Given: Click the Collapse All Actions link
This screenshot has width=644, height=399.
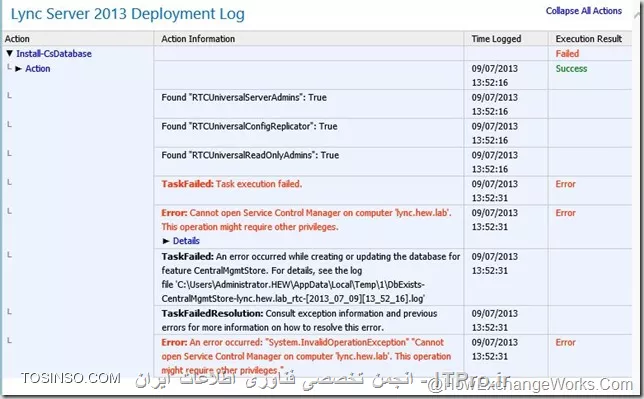Looking at the screenshot, I should [584, 11].
